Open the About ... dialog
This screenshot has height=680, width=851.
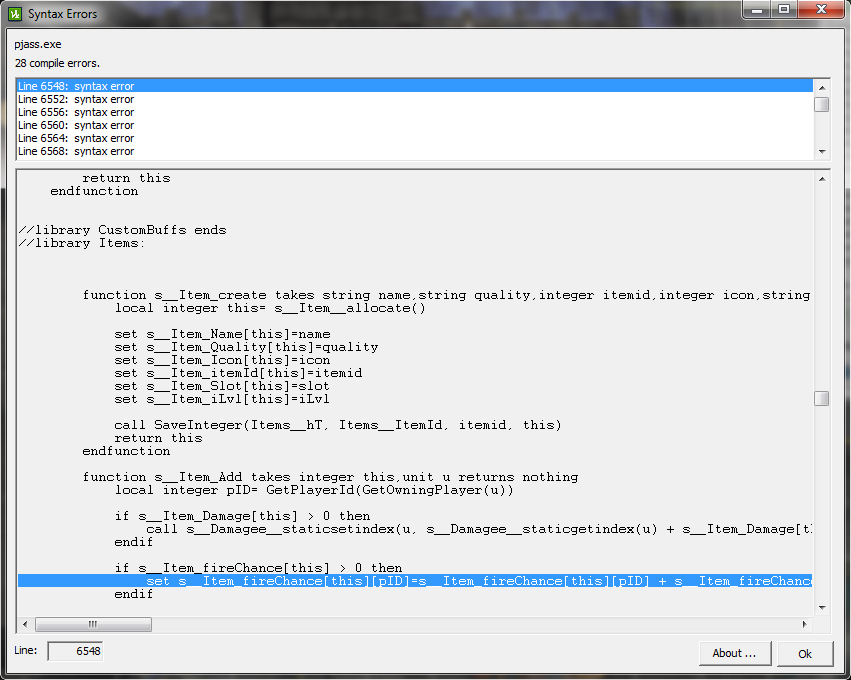(735, 653)
